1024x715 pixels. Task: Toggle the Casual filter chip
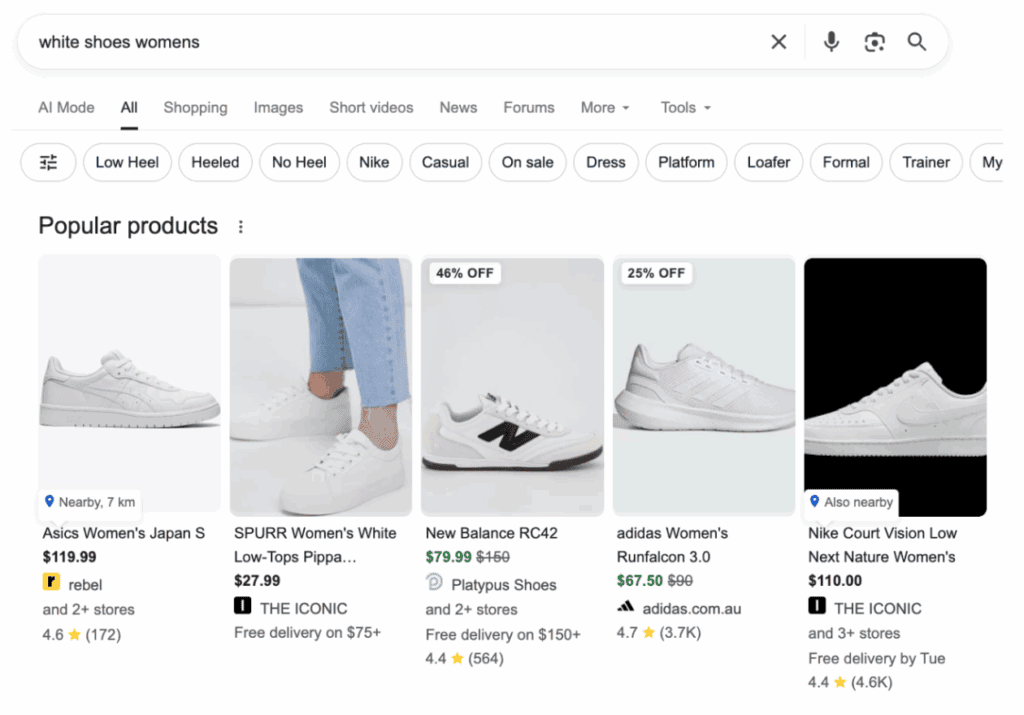click(445, 162)
